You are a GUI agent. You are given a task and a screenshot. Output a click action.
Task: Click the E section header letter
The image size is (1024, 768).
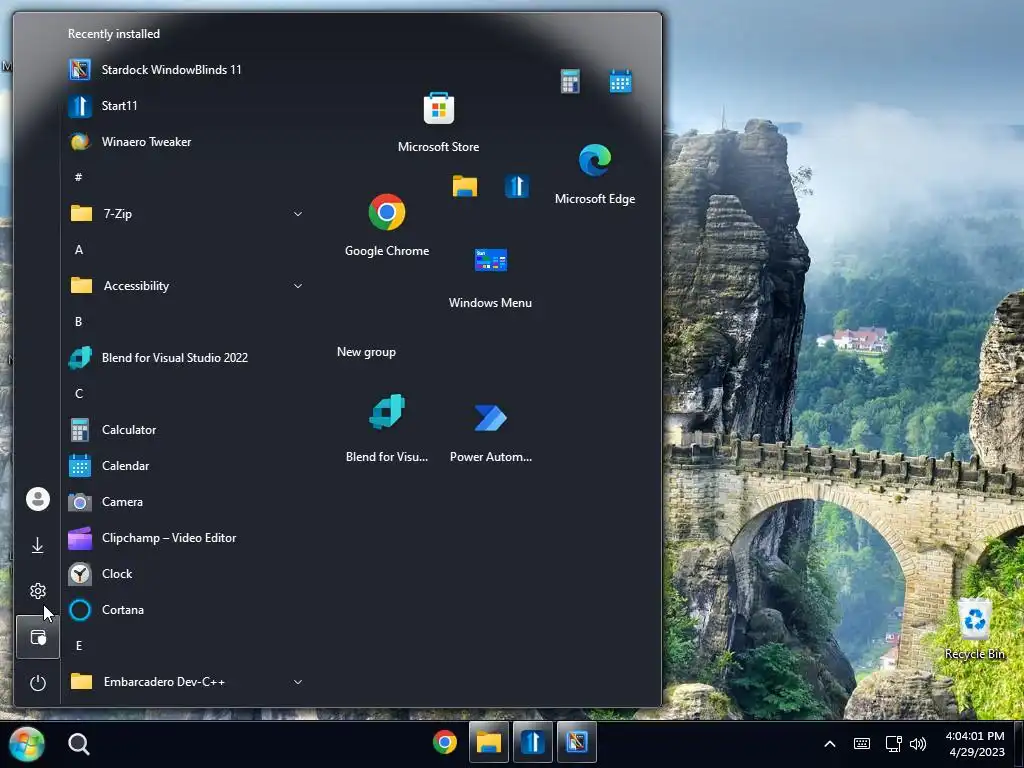click(x=78, y=646)
